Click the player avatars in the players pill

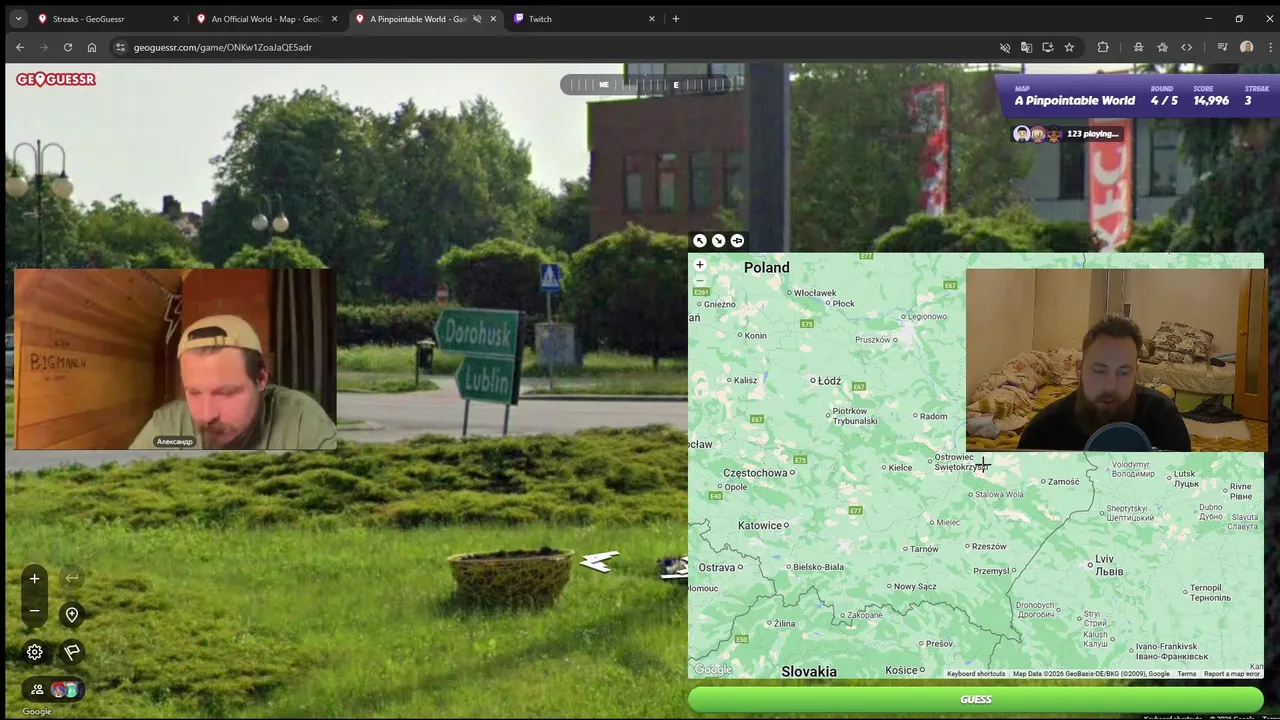click(65, 689)
